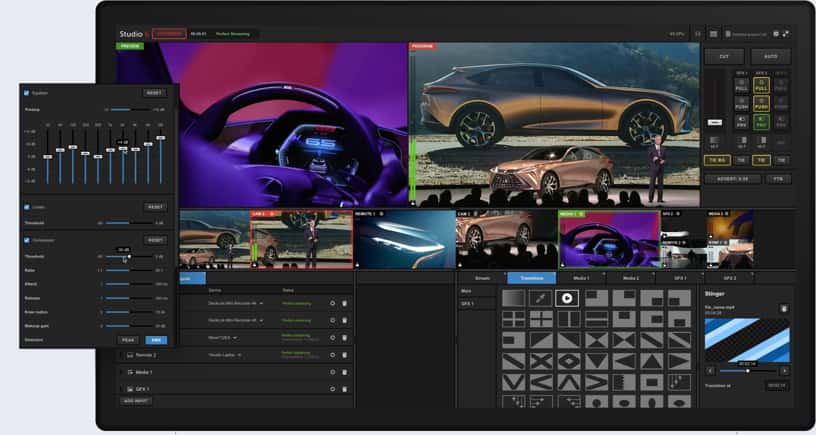The image size is (816, 435).
Task: Select the diamond wipe transition
Action: point(568,361)
